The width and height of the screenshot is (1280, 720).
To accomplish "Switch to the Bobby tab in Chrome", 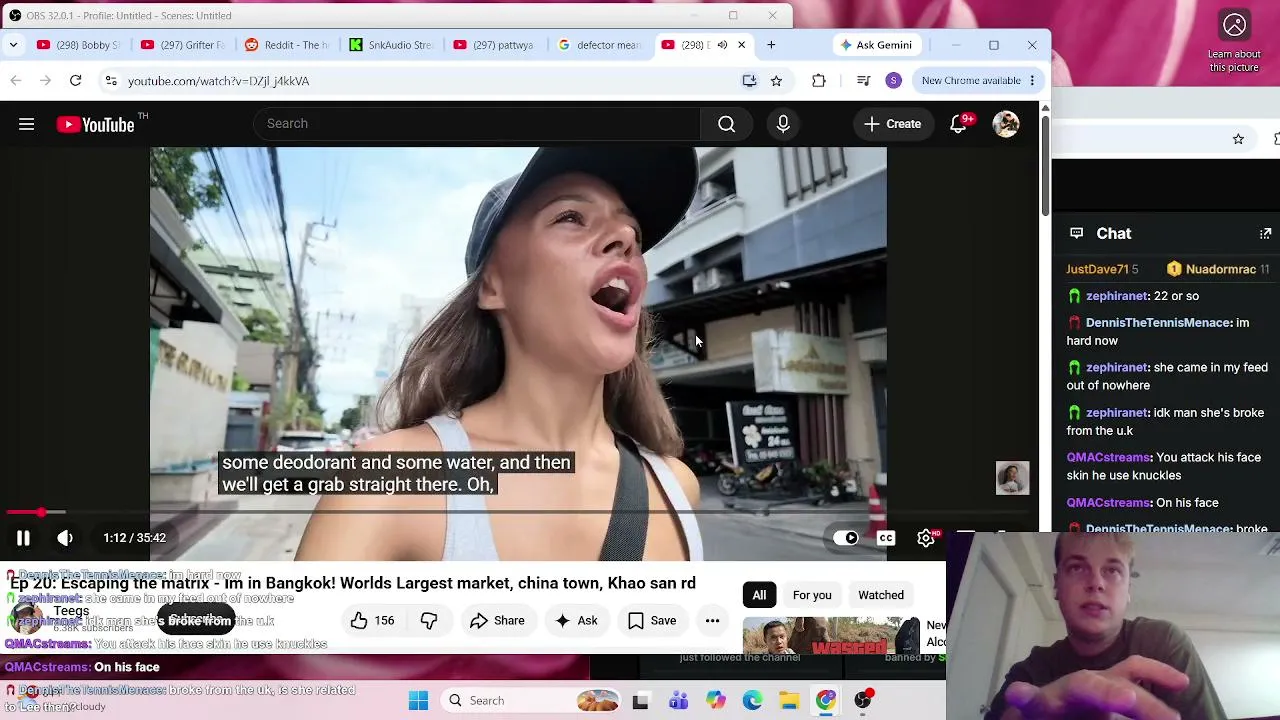I will [78, 45].
